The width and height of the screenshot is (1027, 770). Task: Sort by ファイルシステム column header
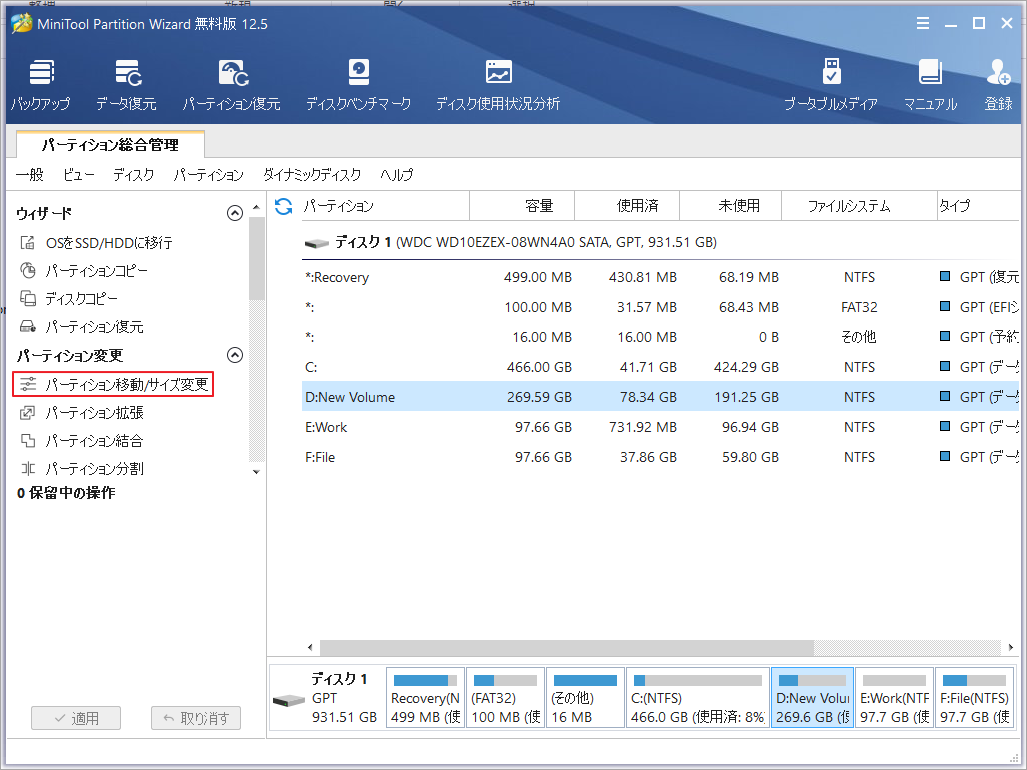click(x=859, y=206)
